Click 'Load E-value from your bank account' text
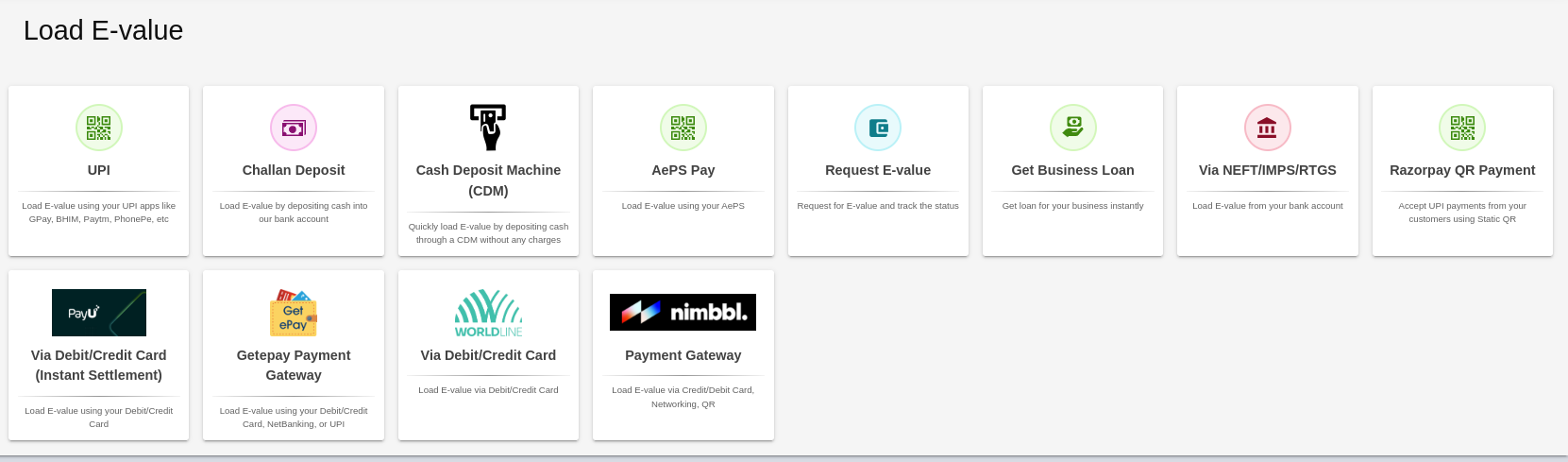 coord(1267,206)
